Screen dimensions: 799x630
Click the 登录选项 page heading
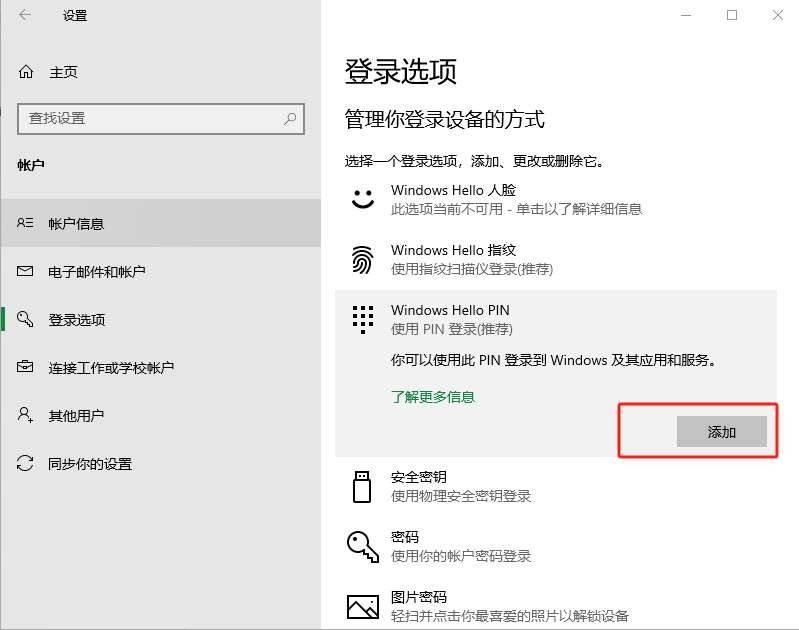(401, 71)
